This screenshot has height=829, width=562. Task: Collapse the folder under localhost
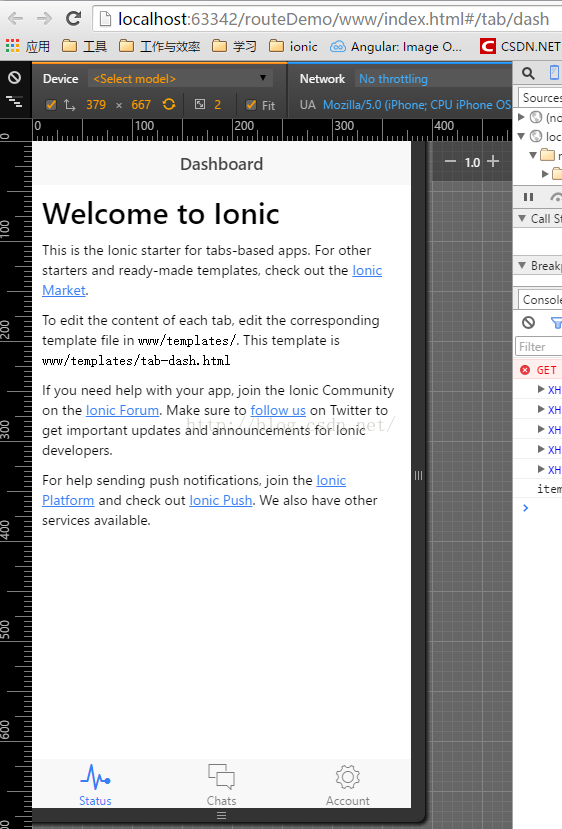pos(533,155)
